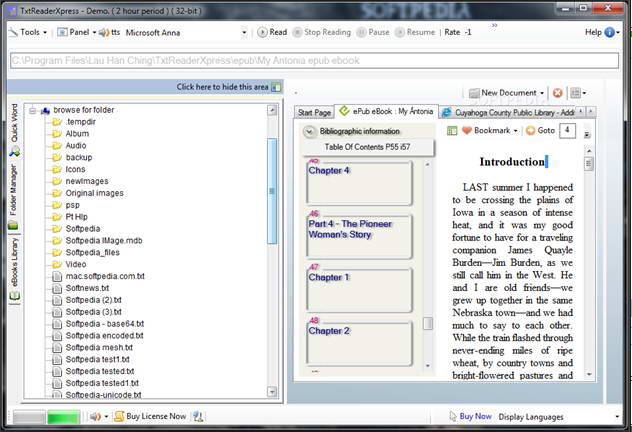Click here to hide this area
Screen dimensions: 632x432
[x=222, y=87]
